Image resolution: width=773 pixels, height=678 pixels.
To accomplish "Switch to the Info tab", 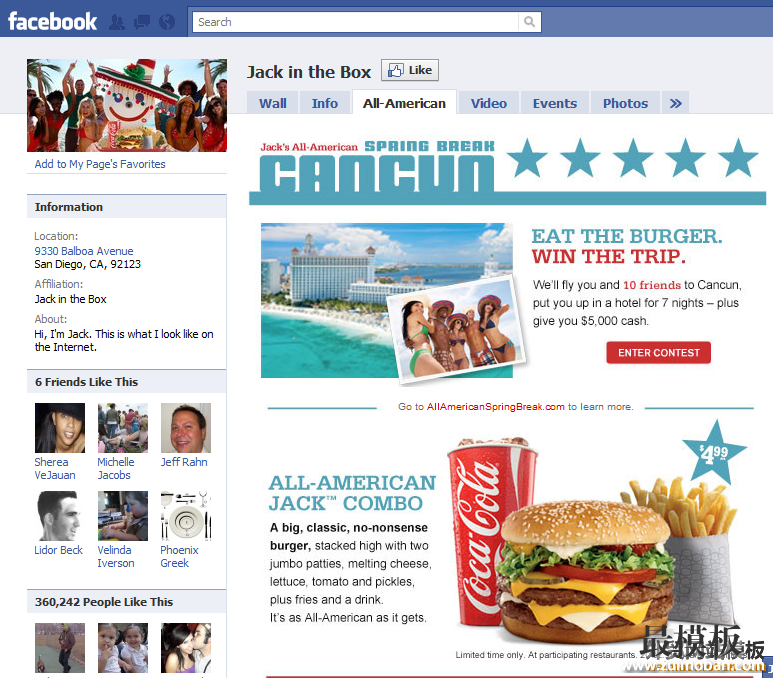I will [x=324, y=103].
